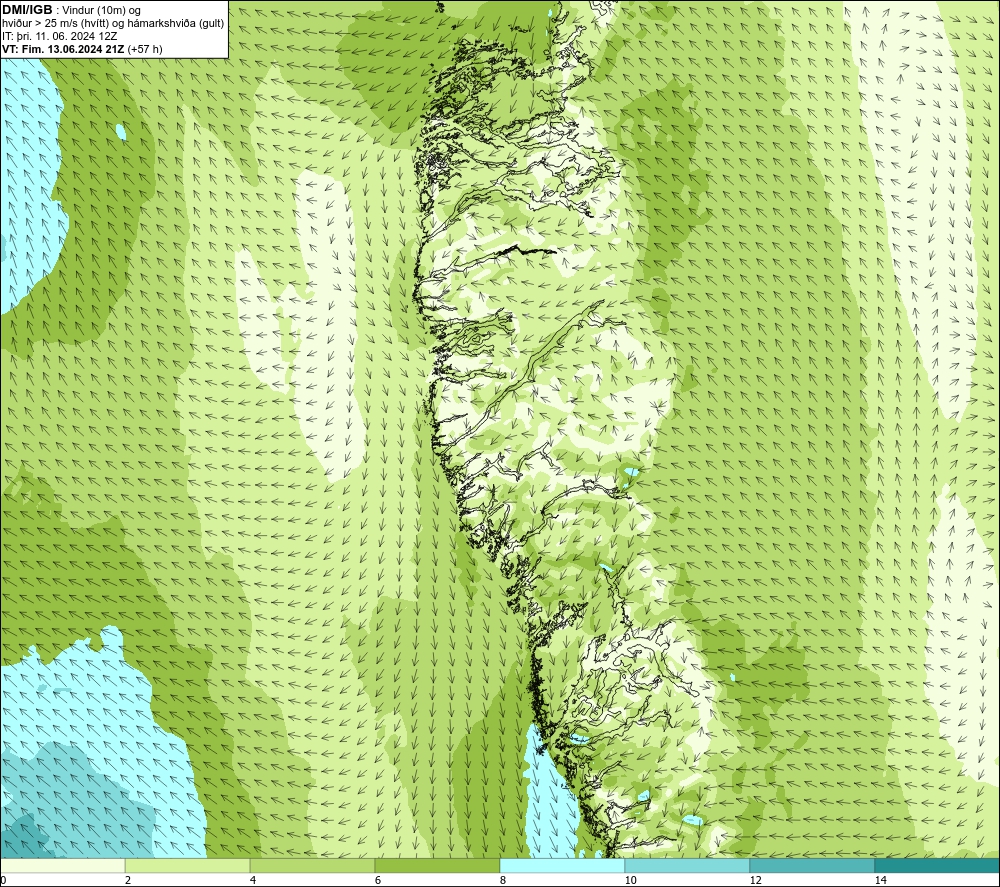The height and width of the screenshot is (887, 1000).
Task: Click the DMI/IGB title text
Action: click(x=27, y=10)
